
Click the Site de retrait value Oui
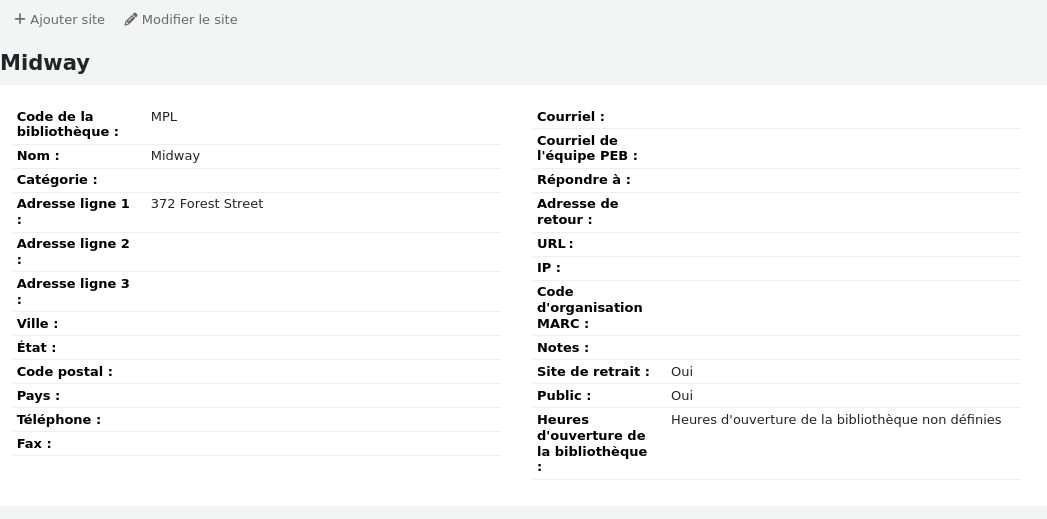click(682, 371)
